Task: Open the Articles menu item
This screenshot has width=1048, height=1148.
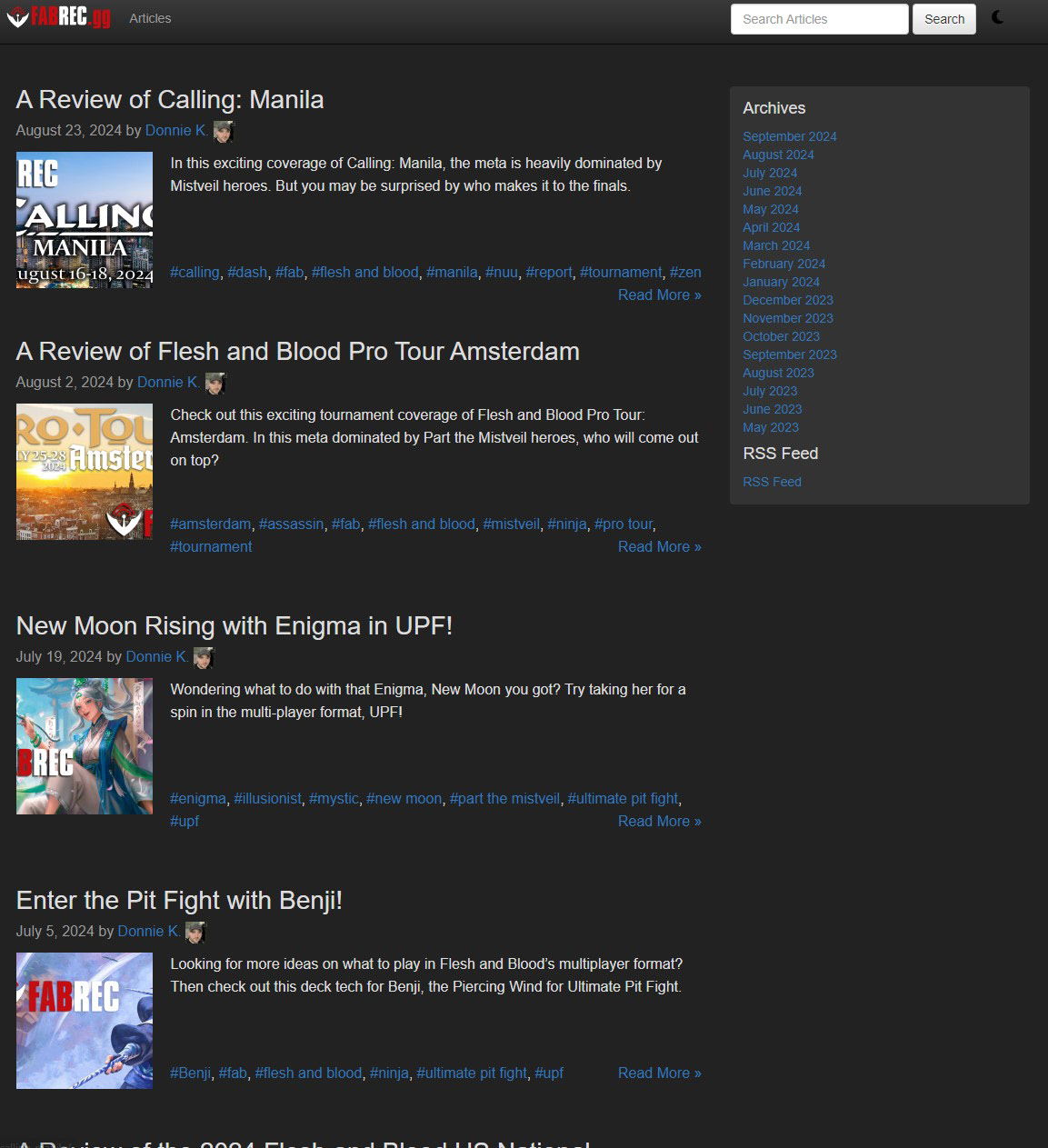Action: [150, 18]
